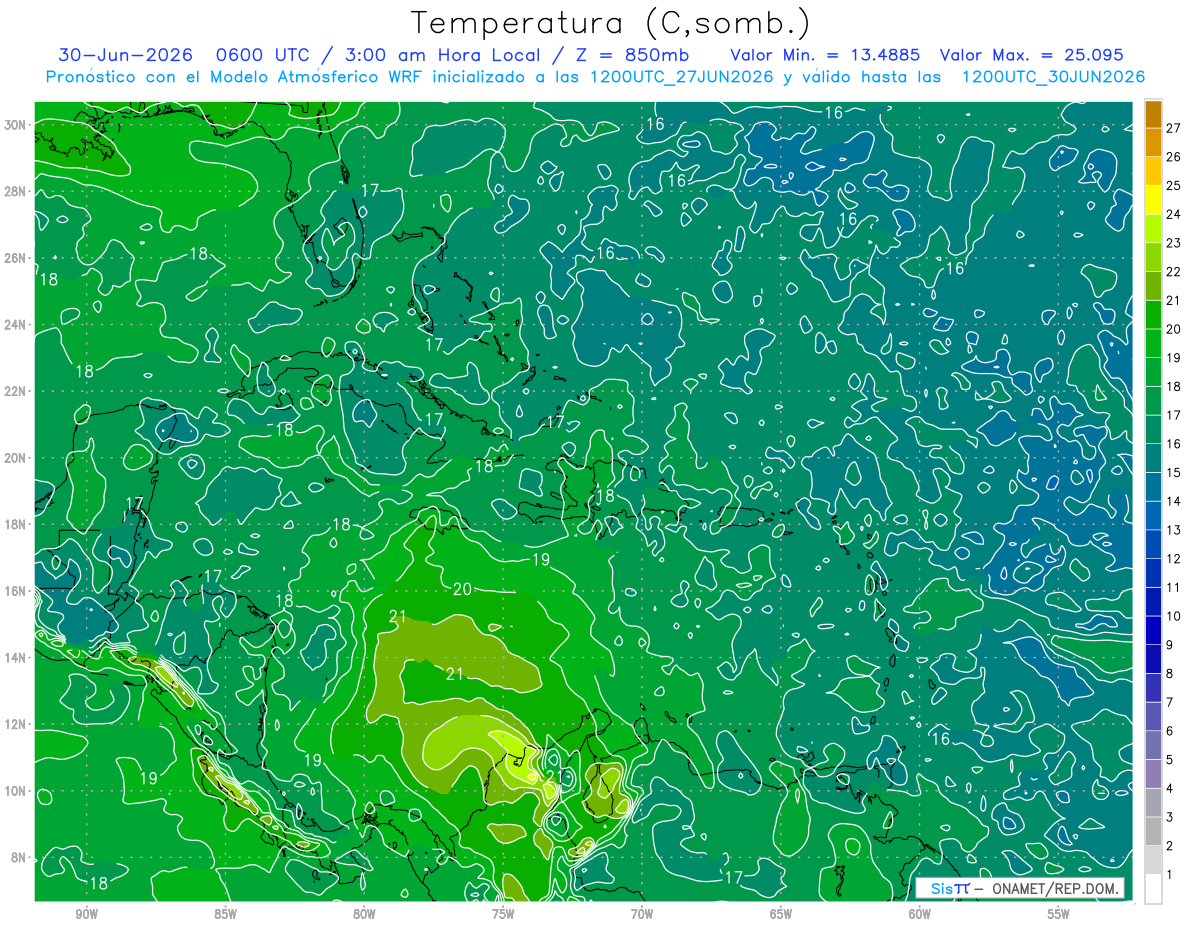The image size is (1200, 927).
Task: Click the '70W' longitude axis label
Action: pos(642,914)
